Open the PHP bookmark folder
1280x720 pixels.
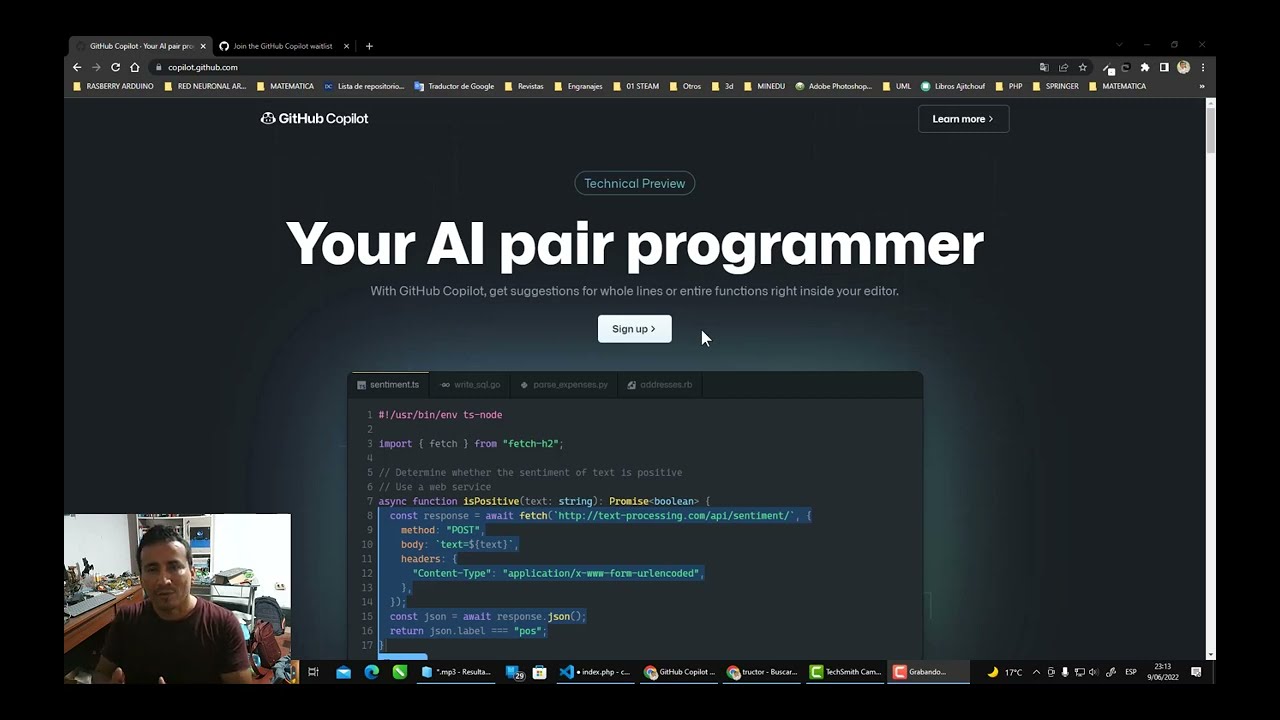tap(1009, 86)
